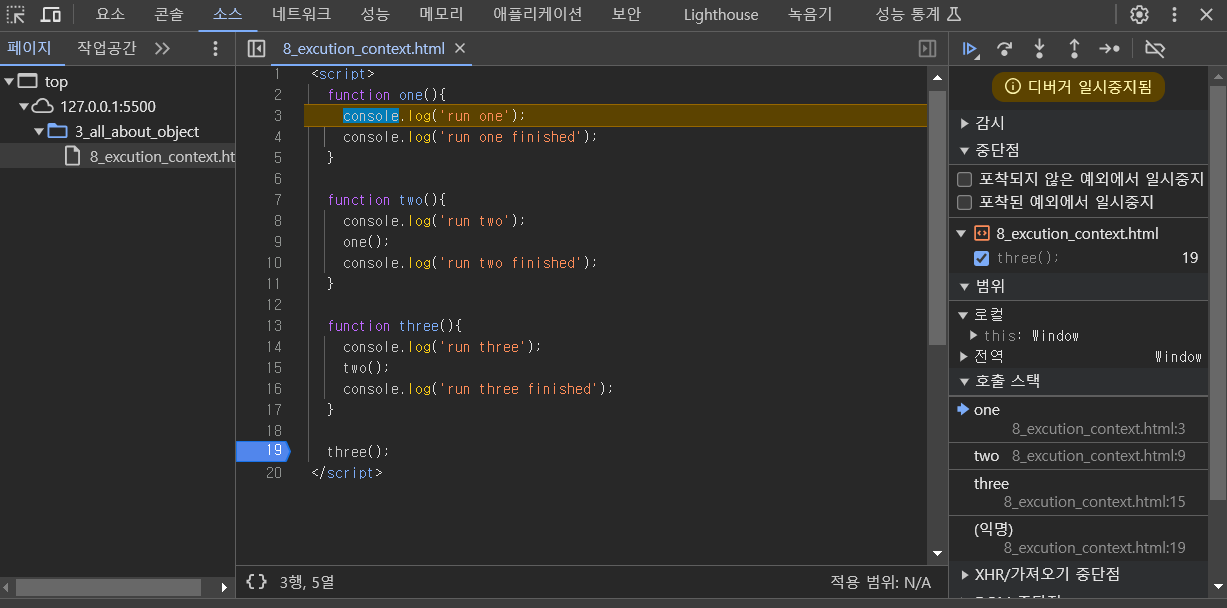Click line number 9 in gutter
1227x608 pixels.
pos(277,241)
